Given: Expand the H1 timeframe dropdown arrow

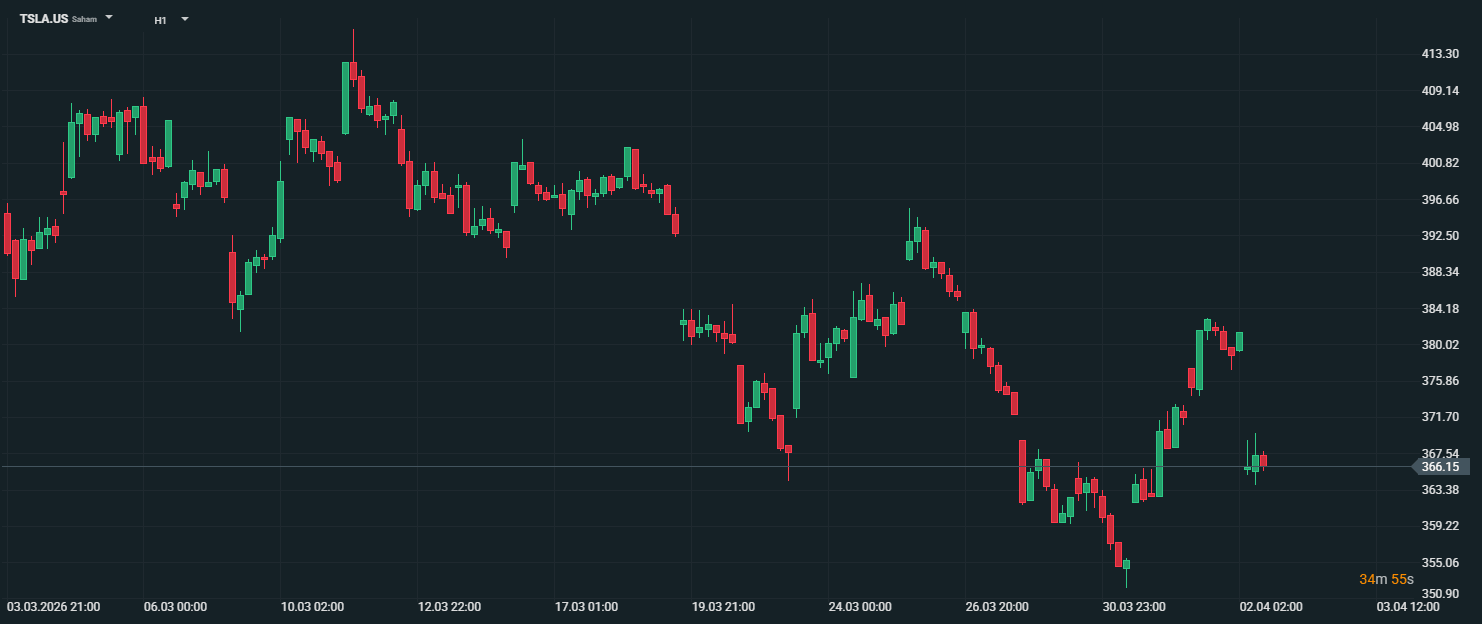Looking at the screenshot, I should coord(184,19).
